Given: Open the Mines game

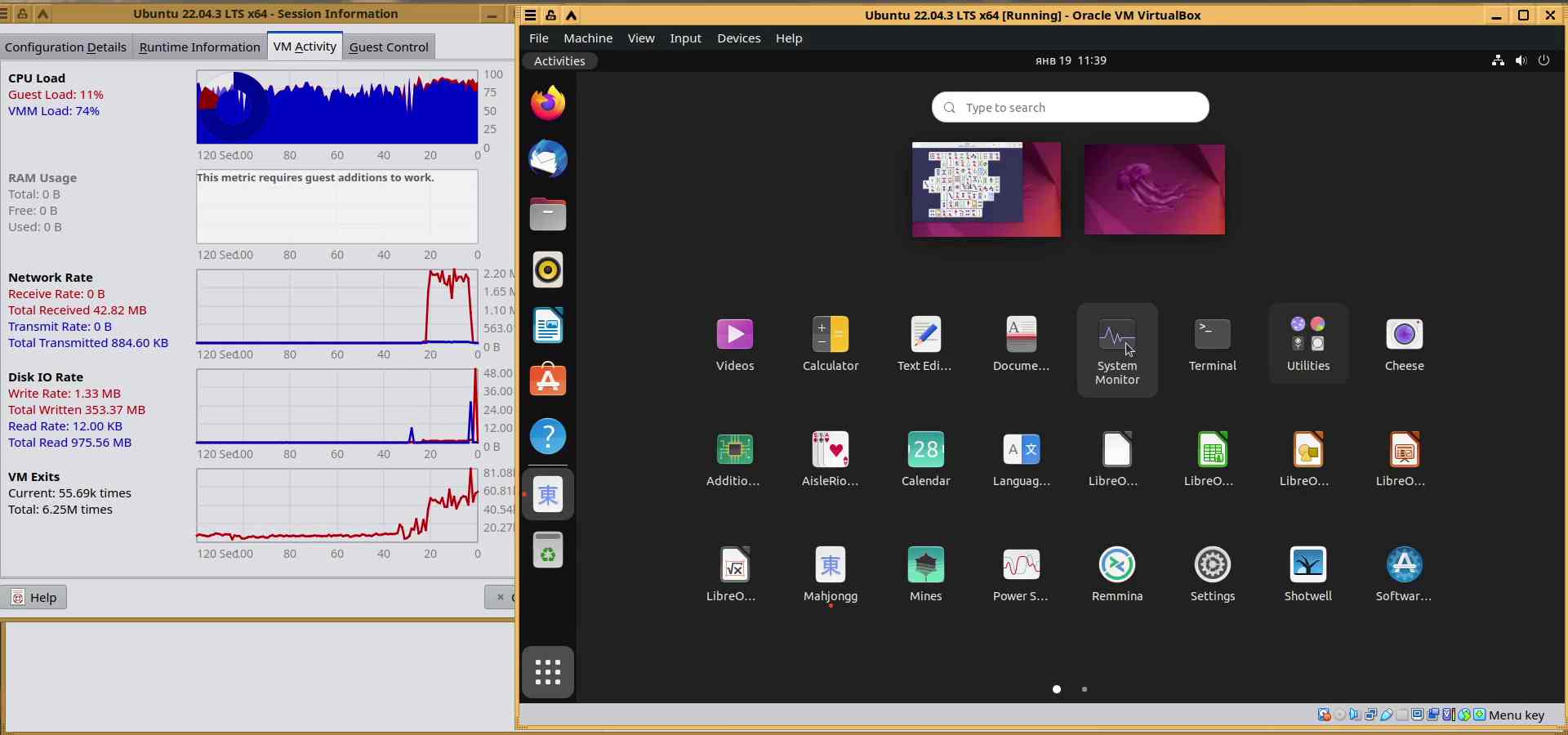Looking at the screenshot, I should click(x=925, y=574).
